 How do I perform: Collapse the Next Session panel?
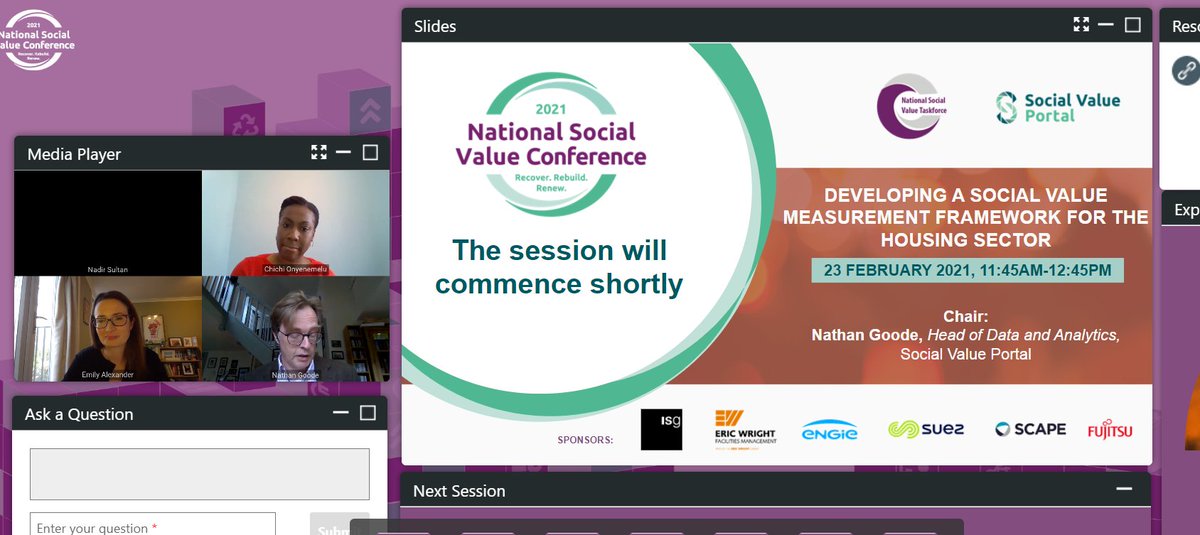pyautogui.click(x=1125, y=489)
